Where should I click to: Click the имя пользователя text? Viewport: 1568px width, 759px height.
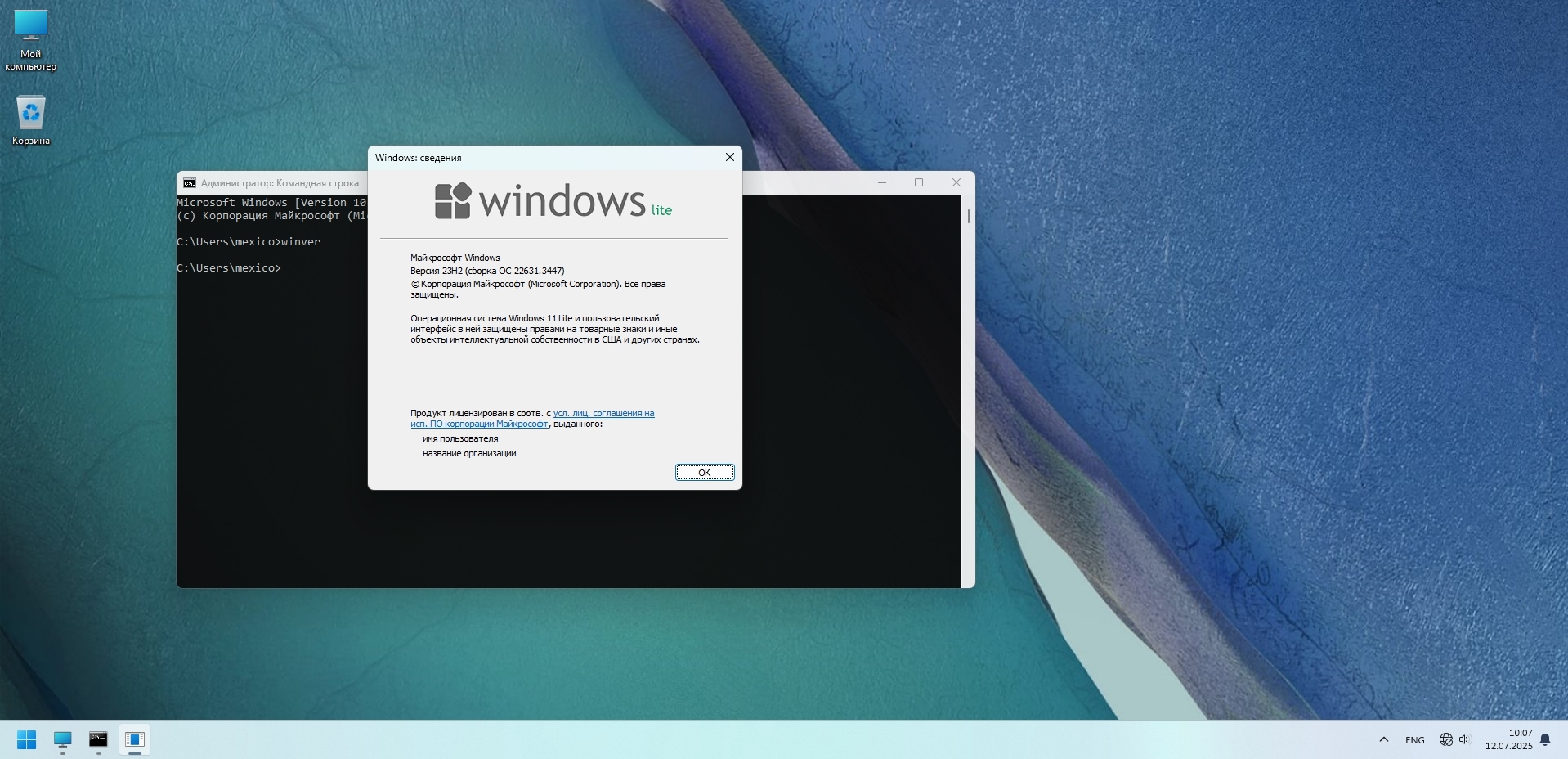tap(460, 438)
